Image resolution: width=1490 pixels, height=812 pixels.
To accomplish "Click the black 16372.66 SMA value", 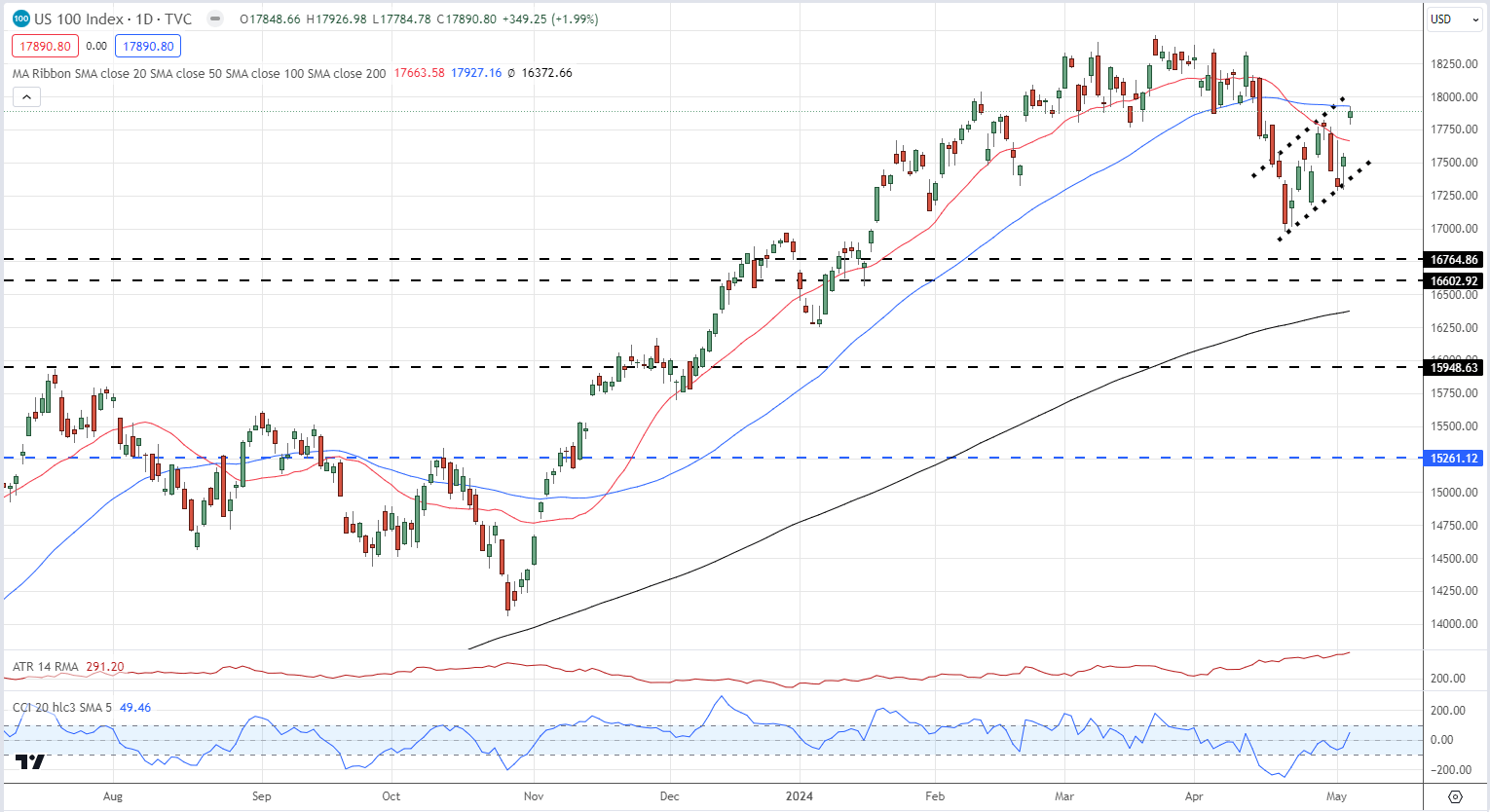I will (546, 73).
